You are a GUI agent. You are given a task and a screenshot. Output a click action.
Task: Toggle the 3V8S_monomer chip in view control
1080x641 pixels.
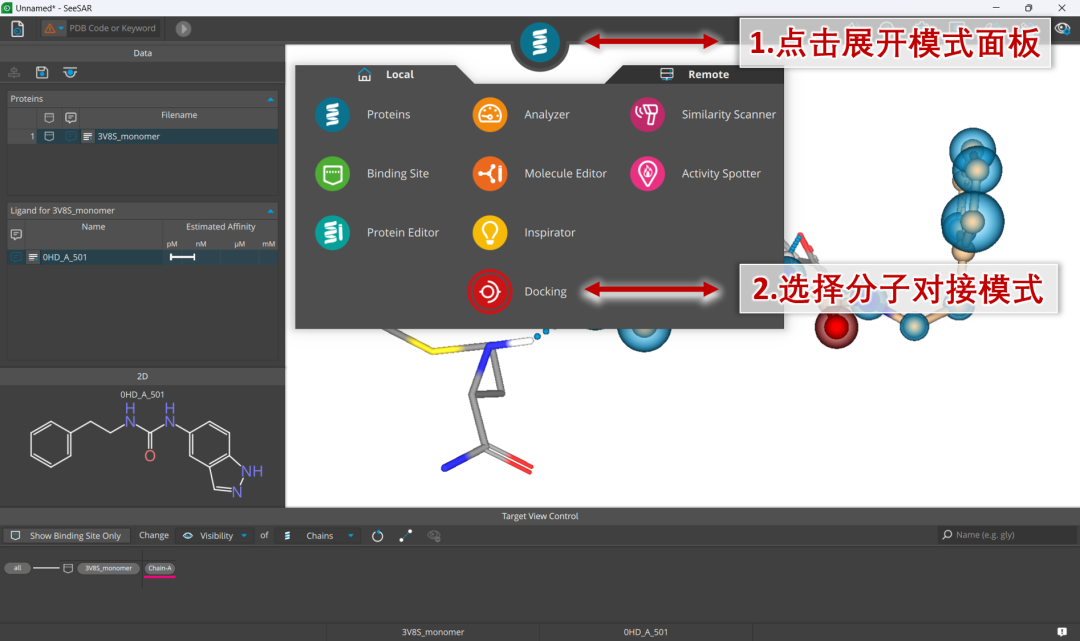click(108, 568)
